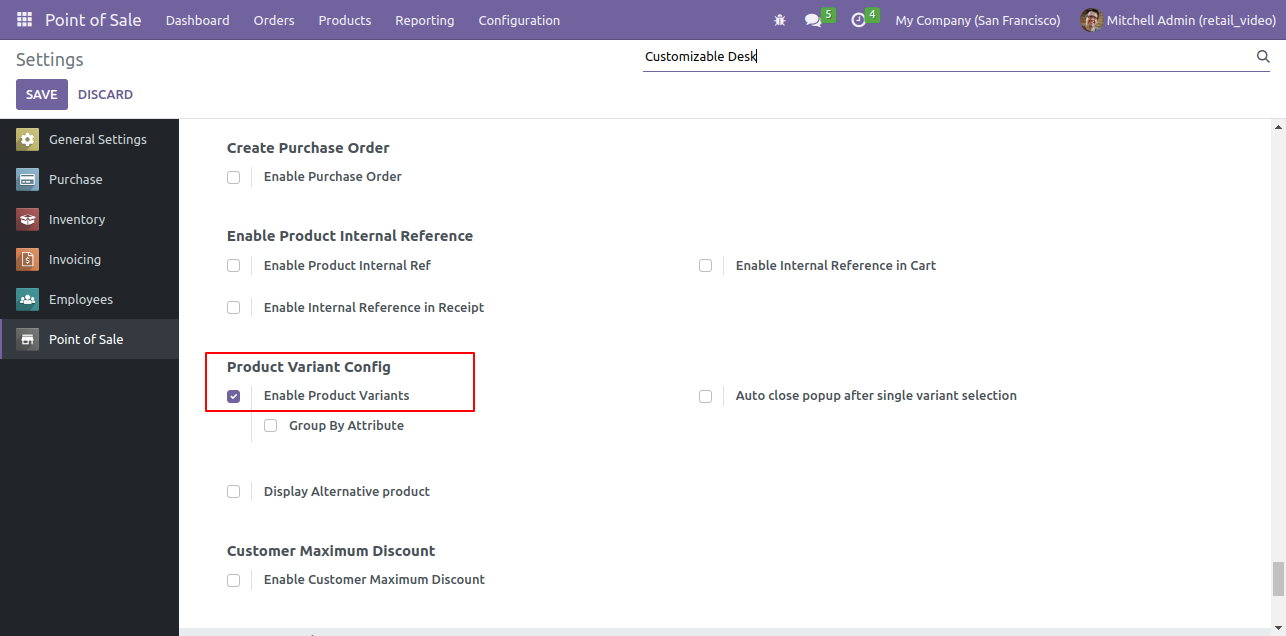Click the Product Variant Config heading

(x=309, y=367)
